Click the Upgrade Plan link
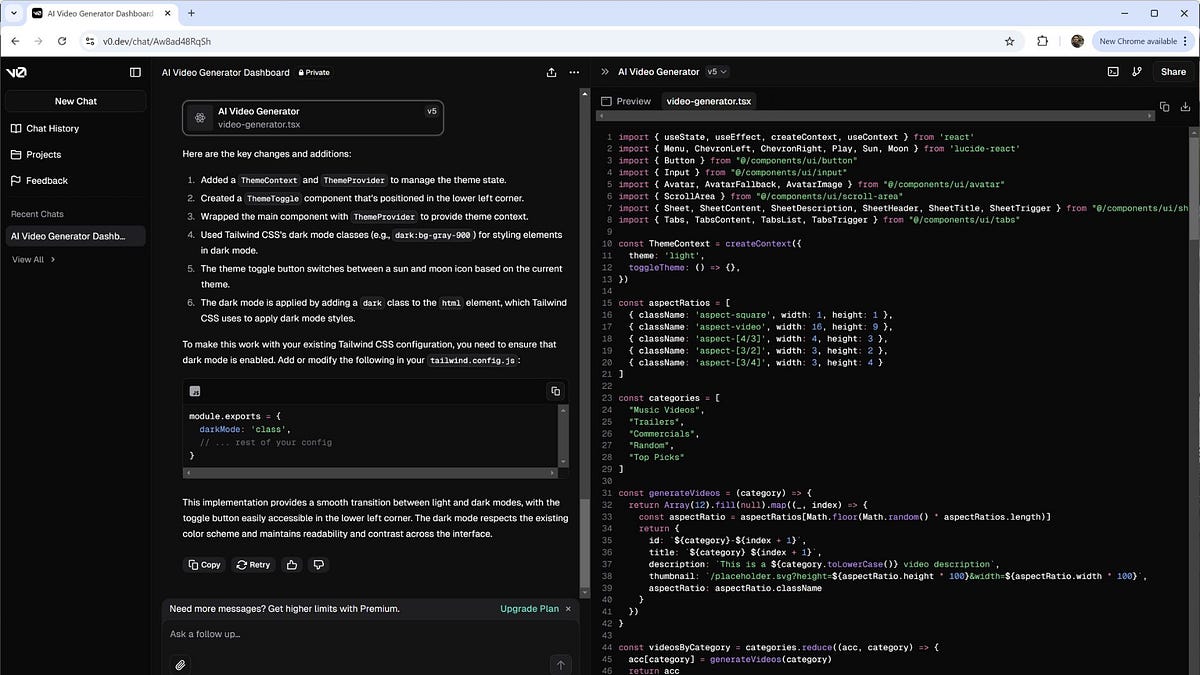 (529, 609)
